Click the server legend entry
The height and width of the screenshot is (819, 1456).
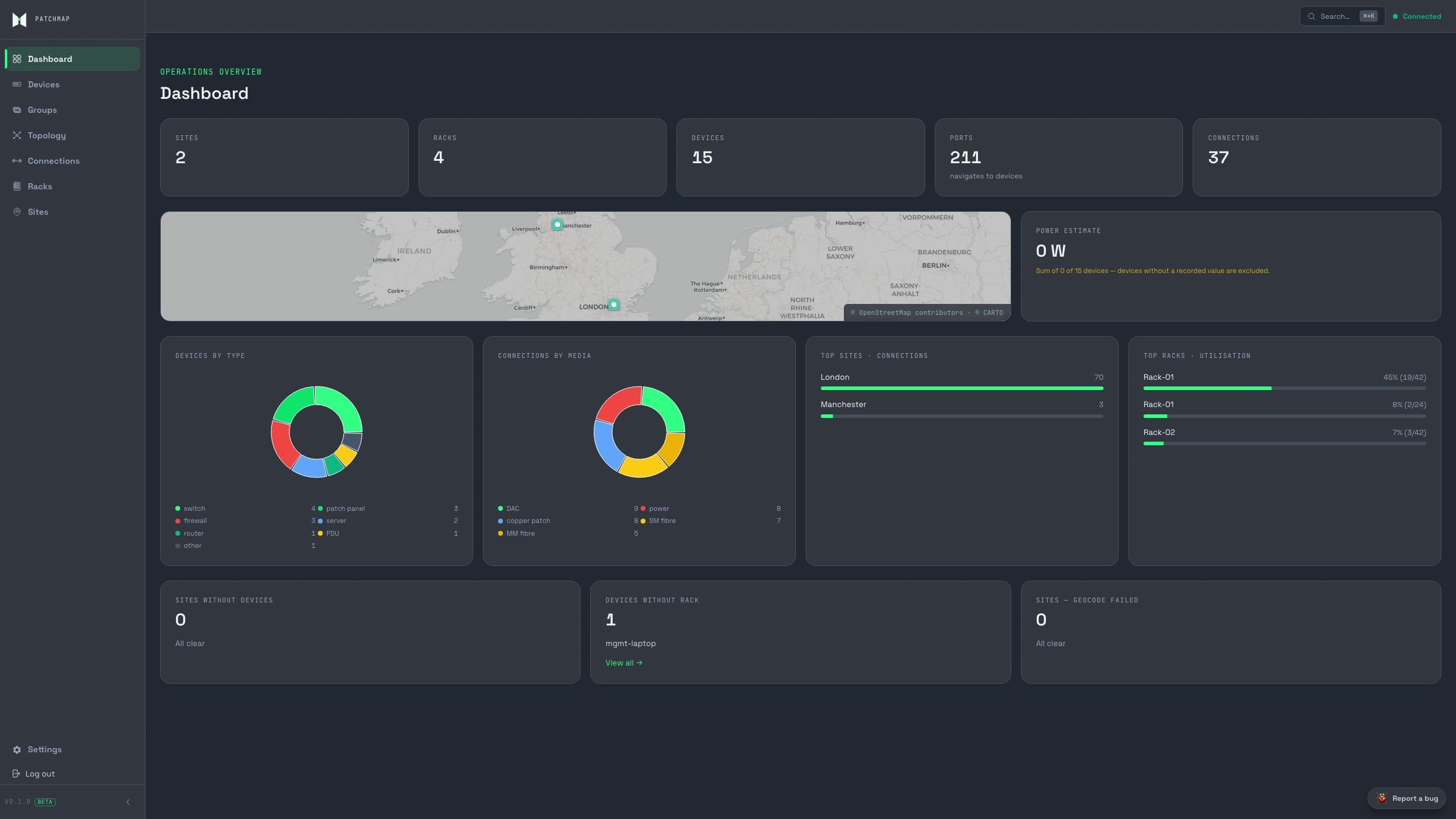(388, 521)
